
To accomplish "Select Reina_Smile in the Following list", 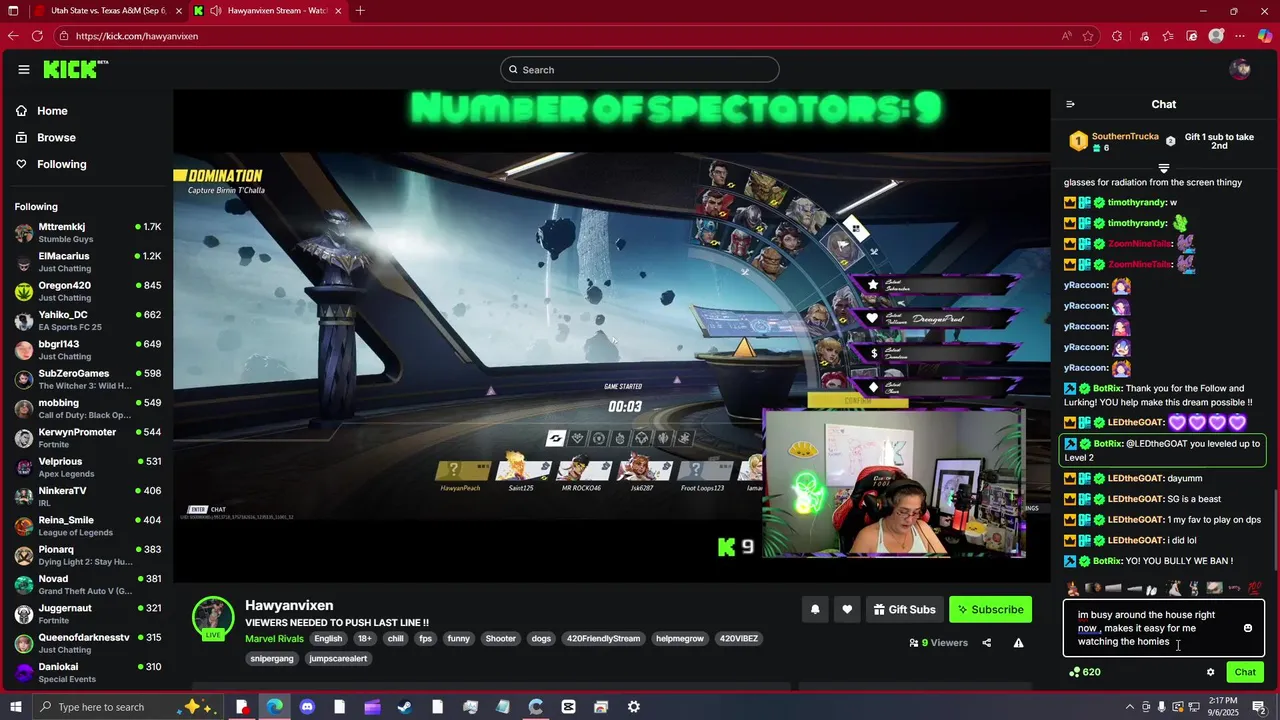I will pyautogui.click(x=88, y=526).
